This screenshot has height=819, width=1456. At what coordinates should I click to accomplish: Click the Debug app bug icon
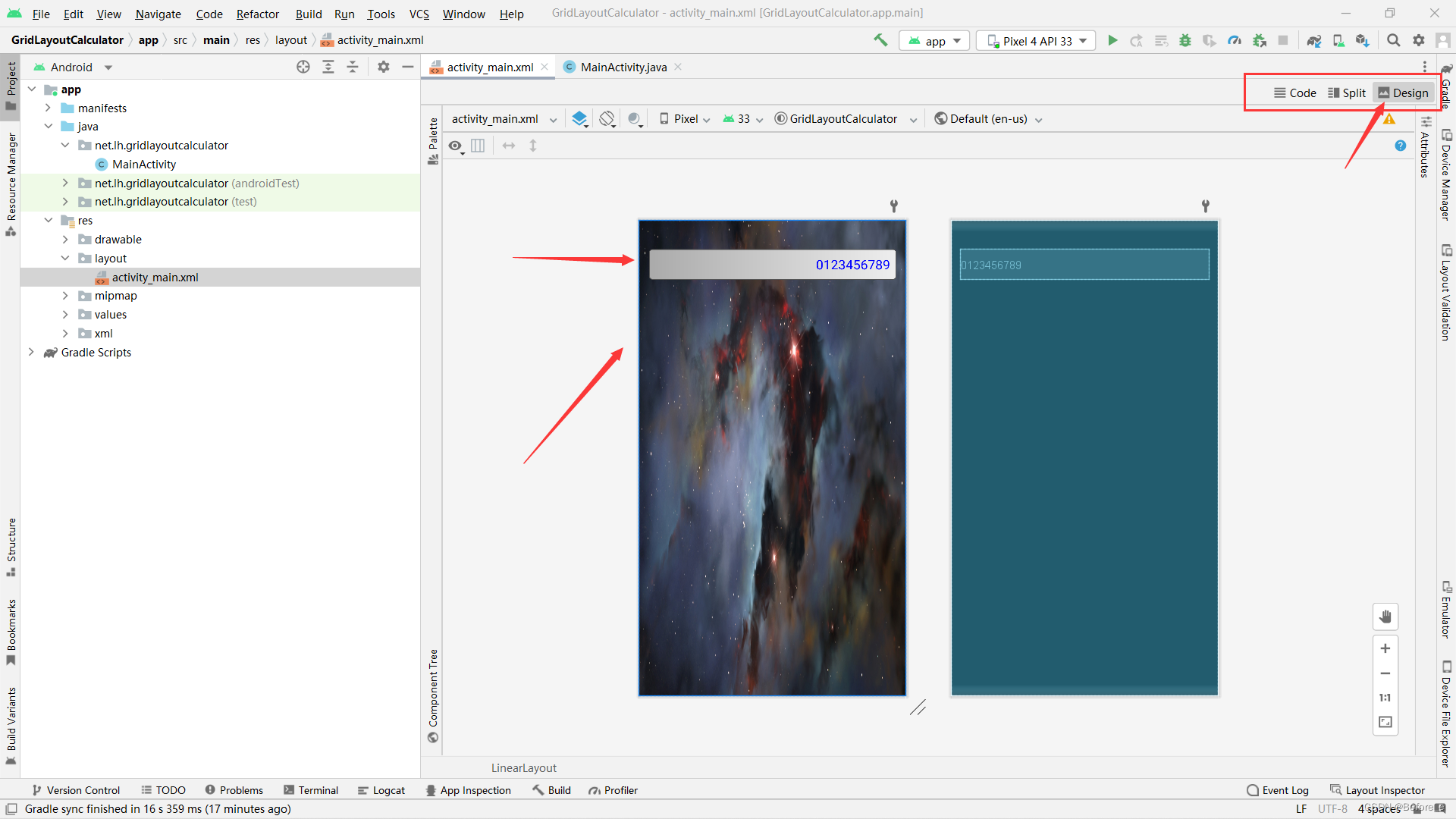coord(1185,41)
